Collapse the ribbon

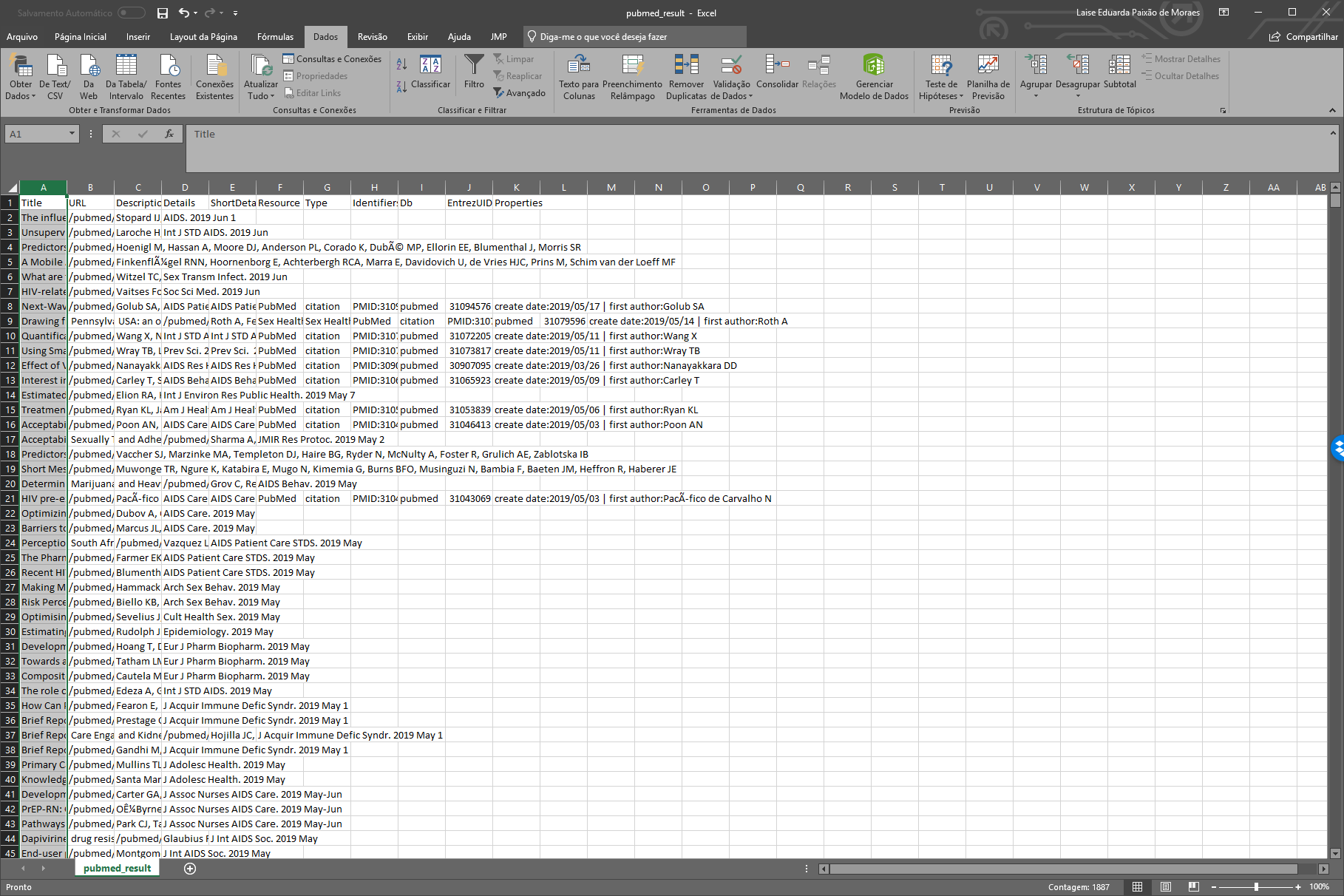coord(1332,110)
